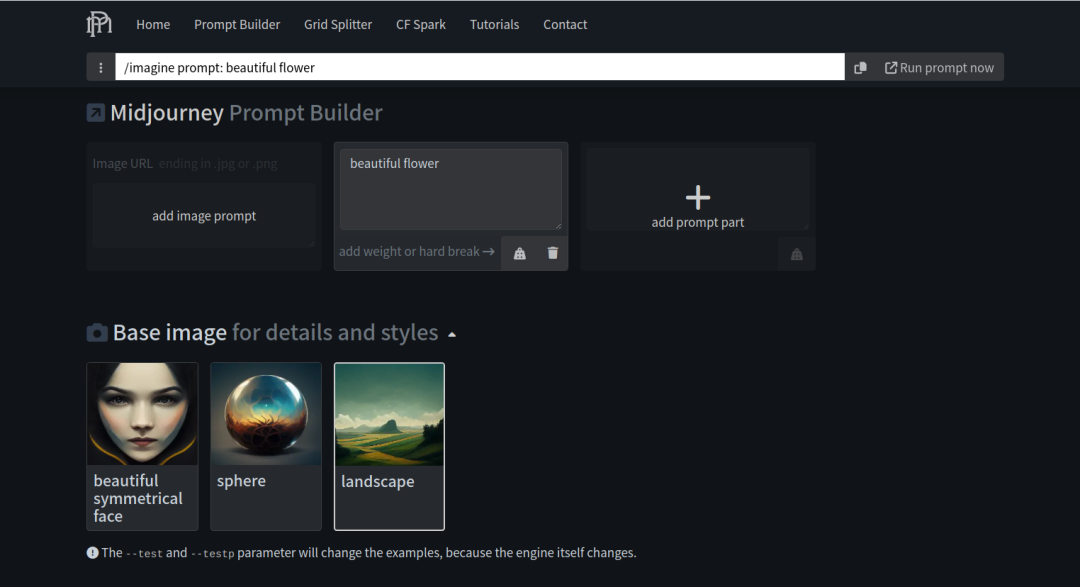Screen dimensions: 1080x587
Task: Navigate to CF Spark
Action: click(421, 24)
